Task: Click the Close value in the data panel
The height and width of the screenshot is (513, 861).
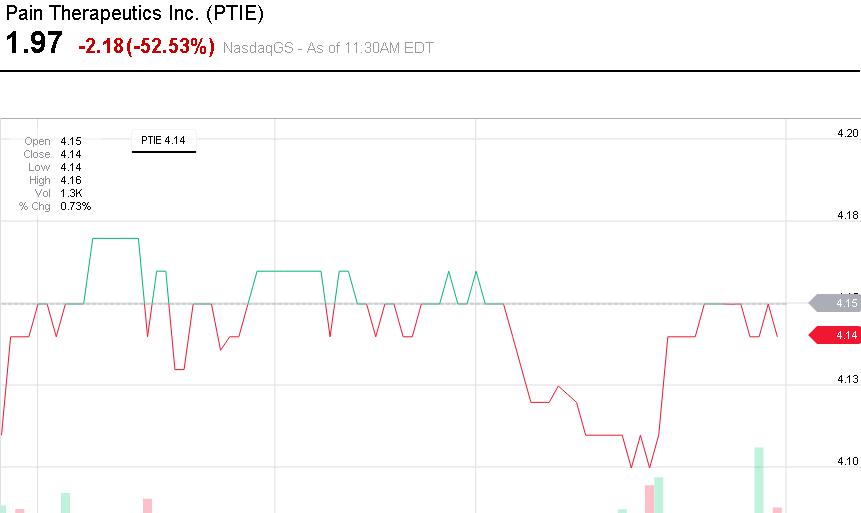Action: [70, 154]
